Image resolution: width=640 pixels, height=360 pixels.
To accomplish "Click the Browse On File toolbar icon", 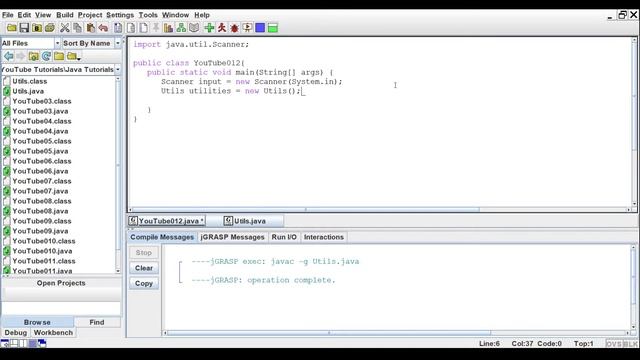I will click(37, 28).
